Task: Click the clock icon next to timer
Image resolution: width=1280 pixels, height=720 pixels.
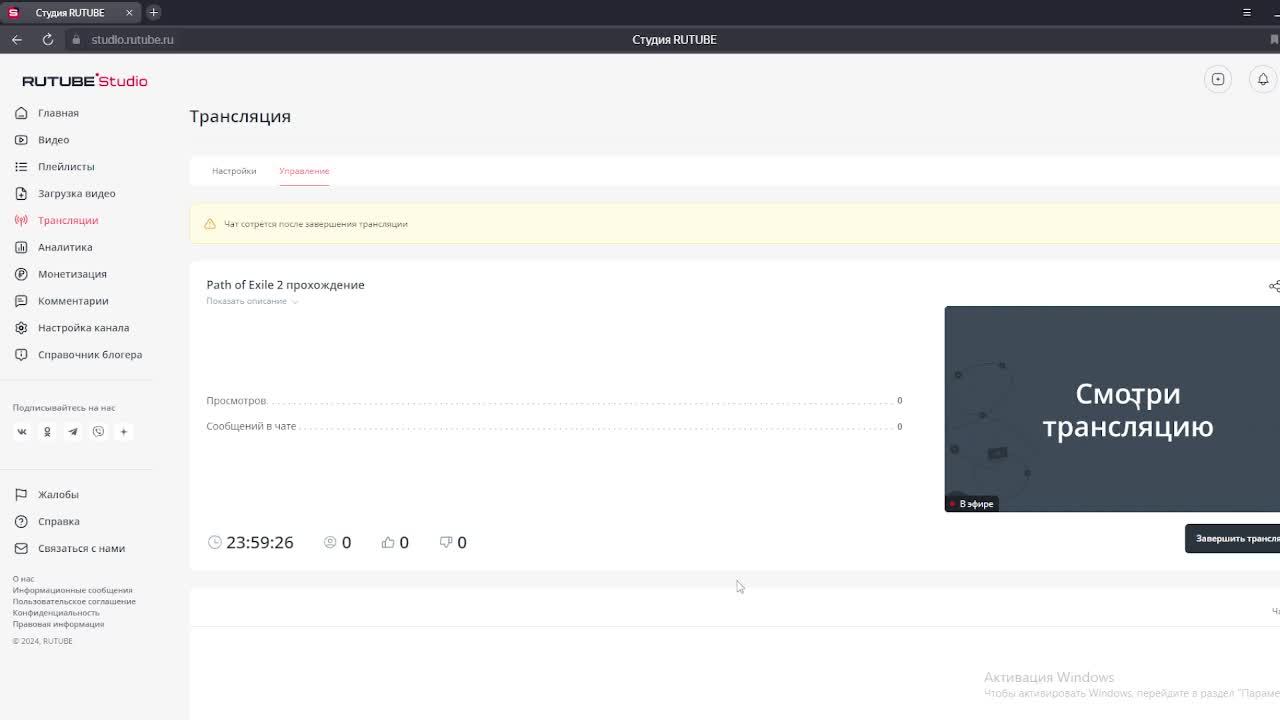Action: tap(215, 542)
